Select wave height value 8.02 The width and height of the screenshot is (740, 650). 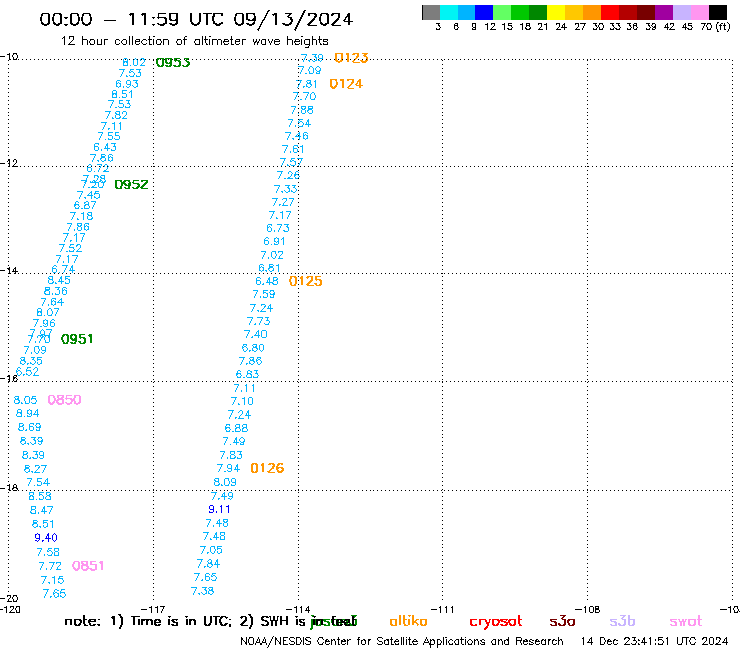(x=134, y=62)
